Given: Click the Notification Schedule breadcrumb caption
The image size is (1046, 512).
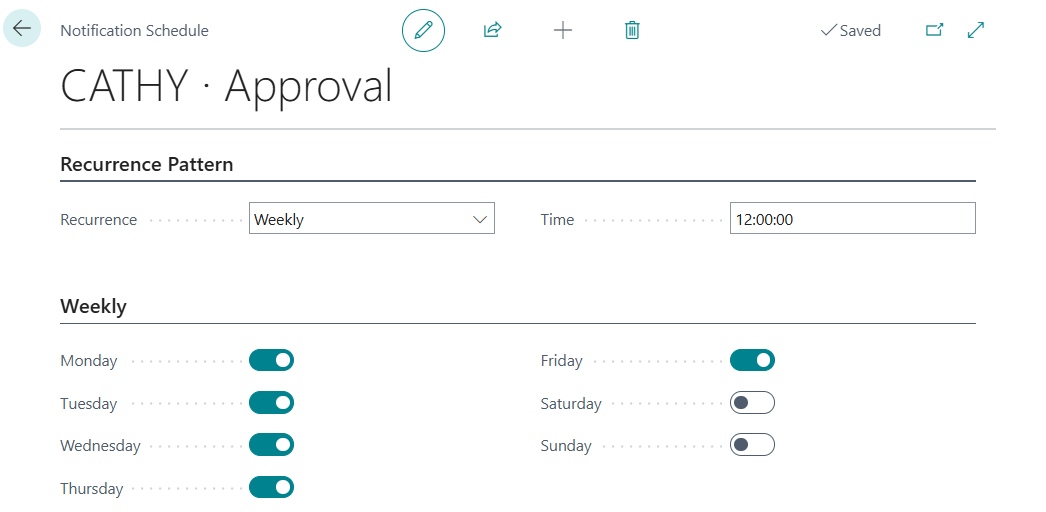Looking at the screenshot, I should coord(134,31).
